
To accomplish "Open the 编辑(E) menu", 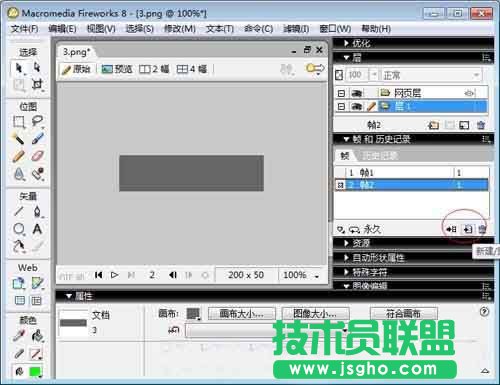I will point(62,29).
